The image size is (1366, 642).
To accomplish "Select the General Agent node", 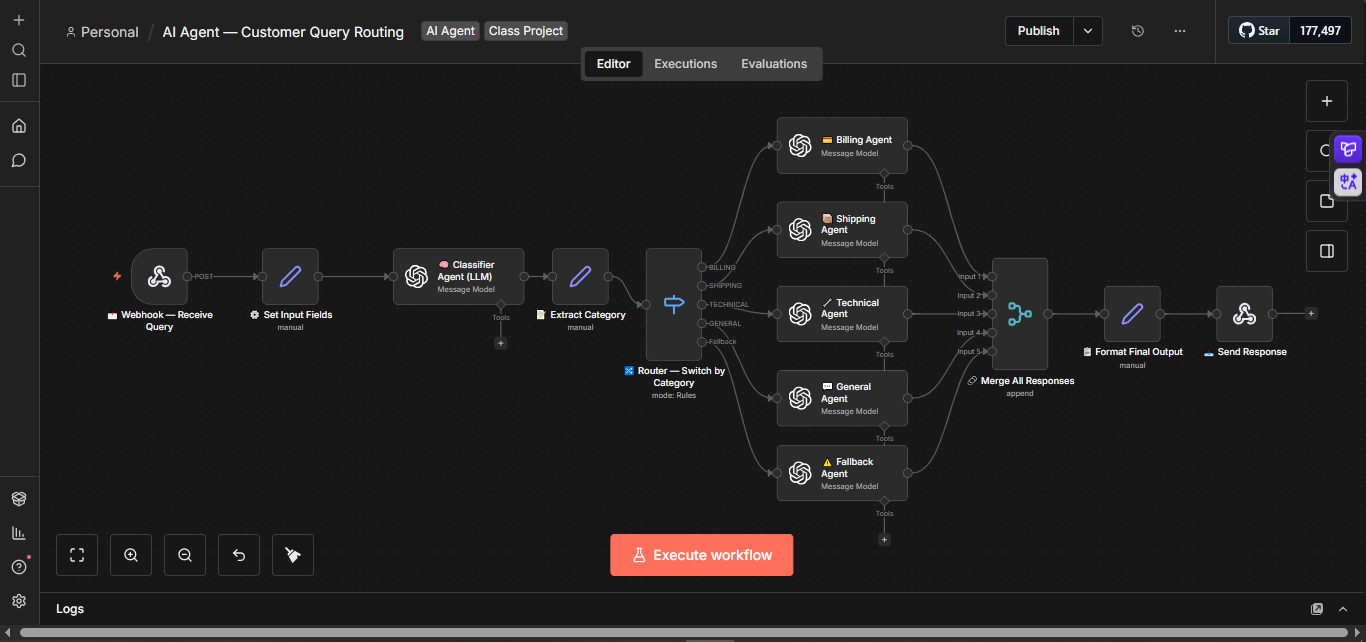I will pyautogui.click(x=842, y=398).
